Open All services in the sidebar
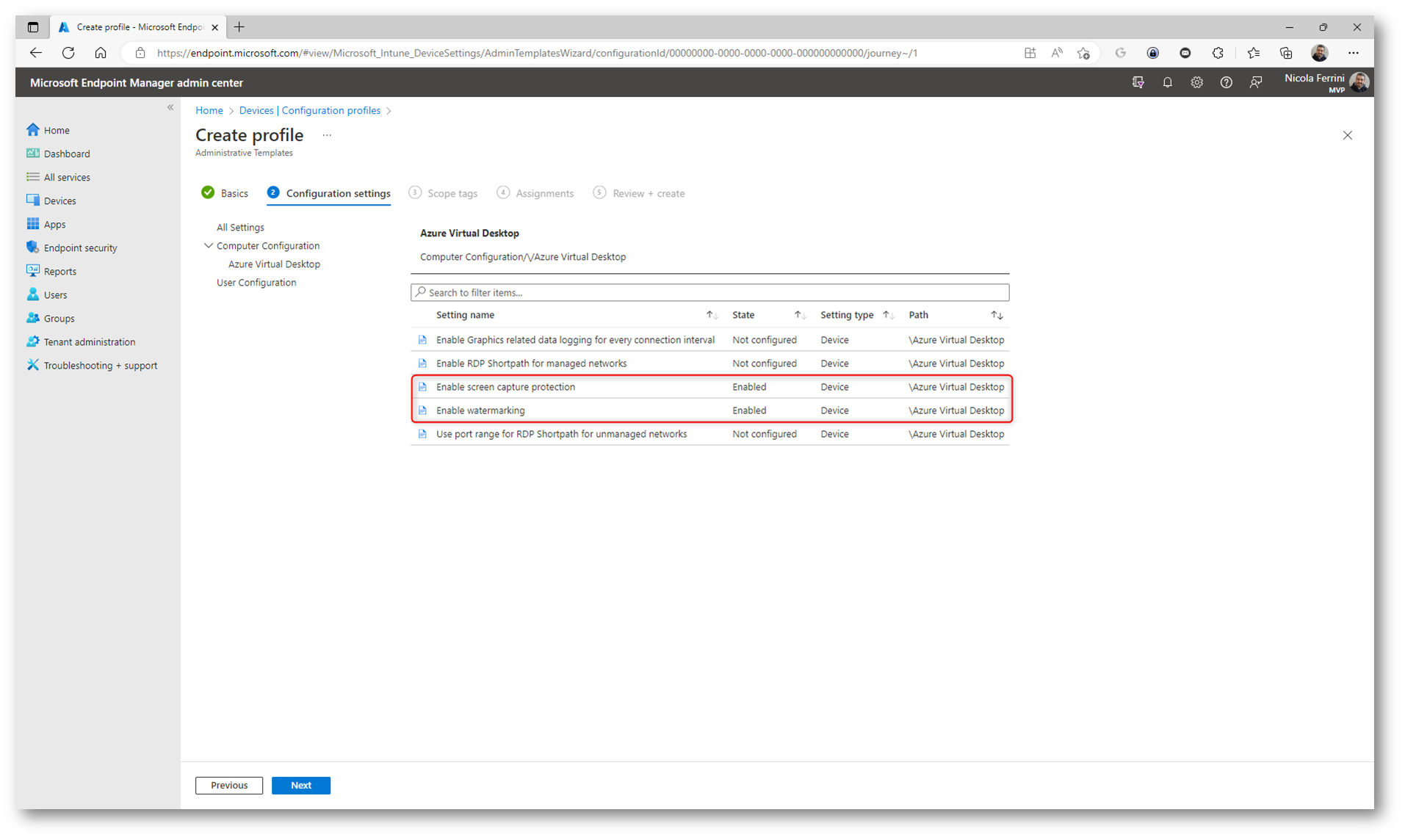 pyautogui.click(x=59, y=177)
